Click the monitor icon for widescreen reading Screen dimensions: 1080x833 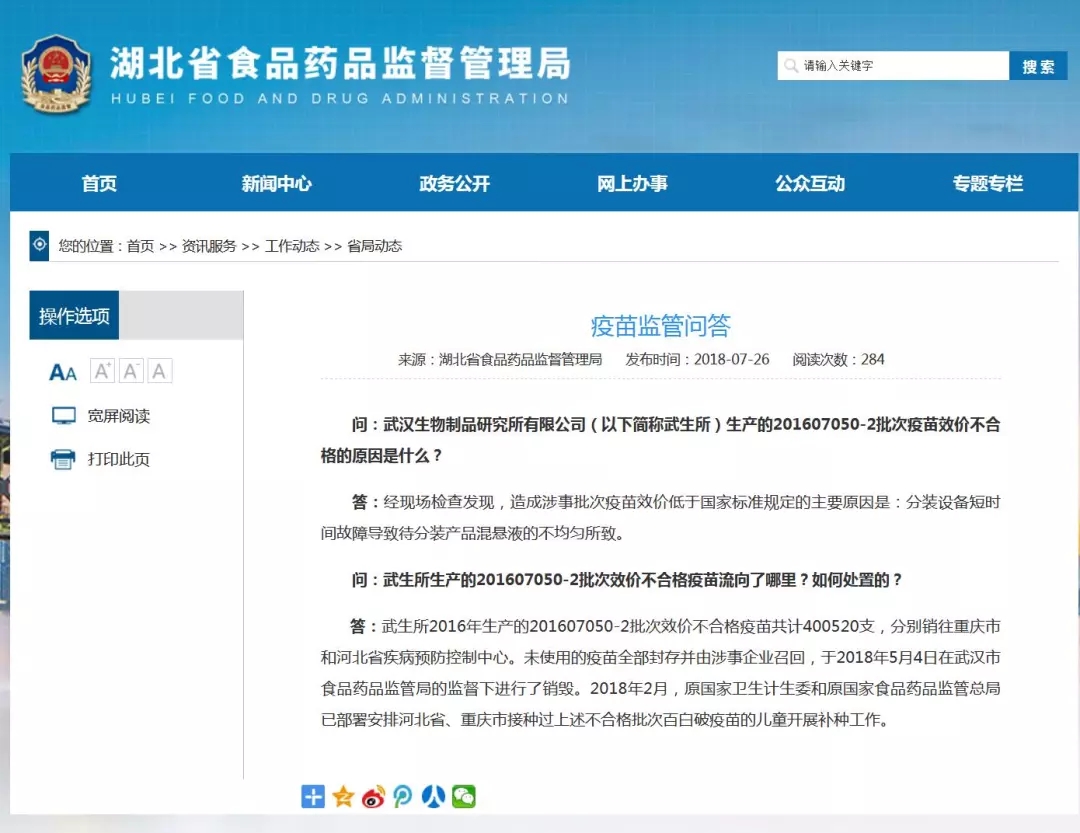point(64,415)
